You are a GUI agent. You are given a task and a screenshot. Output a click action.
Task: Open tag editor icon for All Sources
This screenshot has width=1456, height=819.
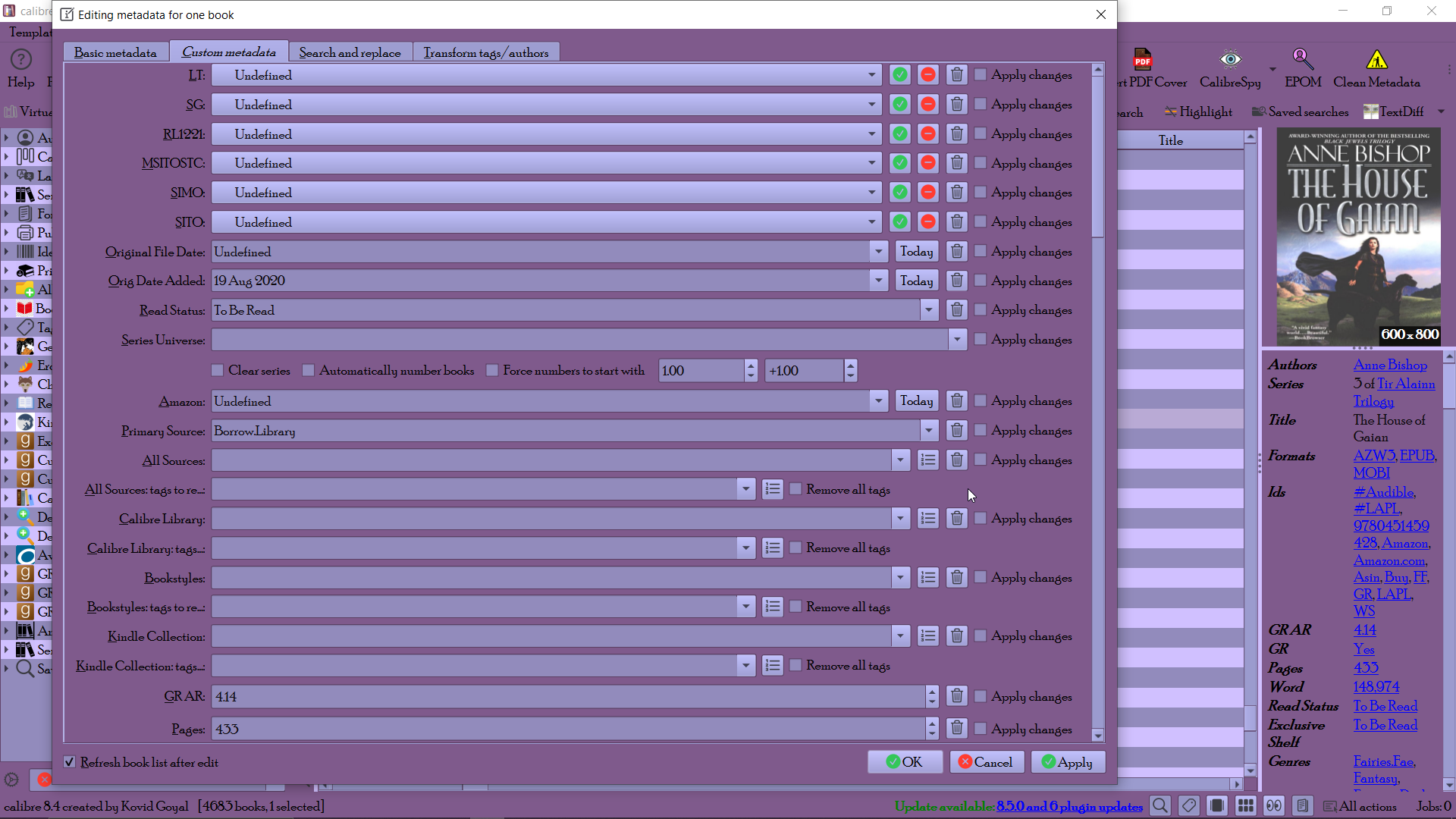point(927,460)
